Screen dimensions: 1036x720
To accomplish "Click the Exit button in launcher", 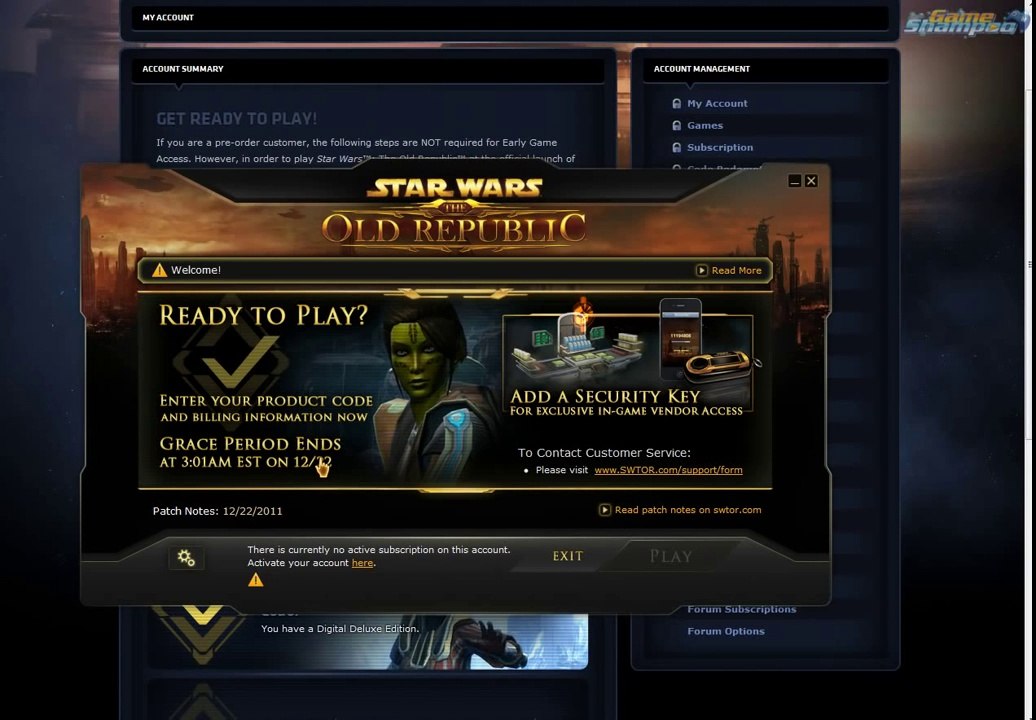I will pyautogui.click(x=568, y=556).
